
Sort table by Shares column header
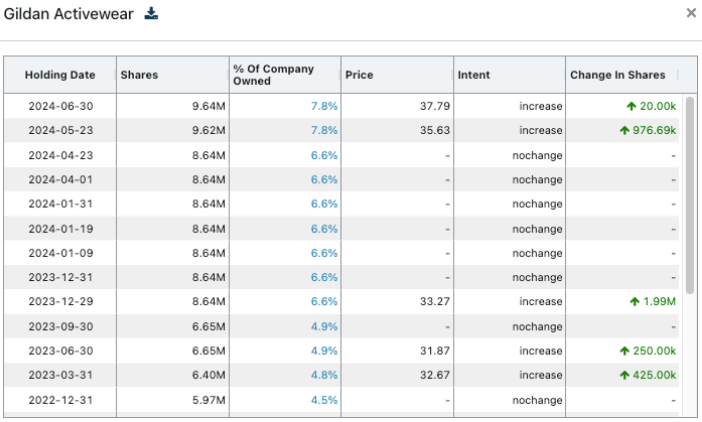tap(139, 75)
